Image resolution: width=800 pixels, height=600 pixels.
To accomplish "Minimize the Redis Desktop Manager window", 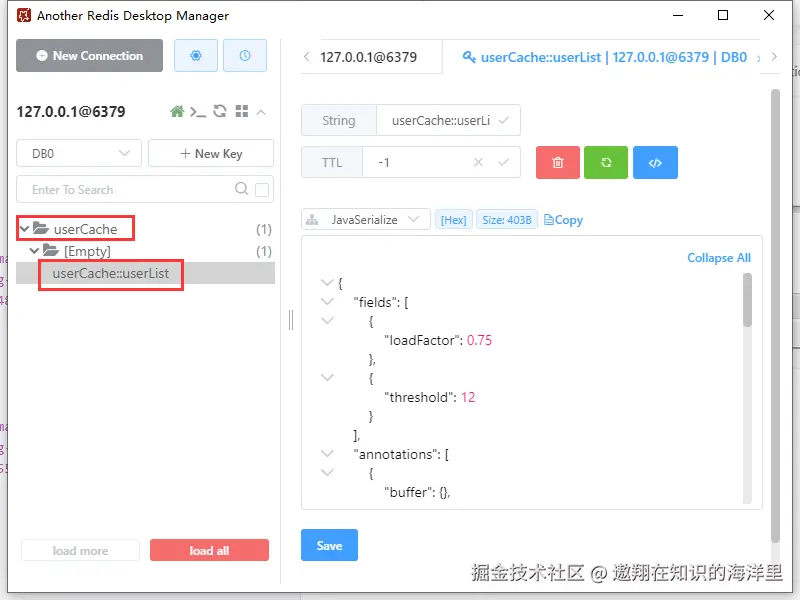I will [678, 15].
